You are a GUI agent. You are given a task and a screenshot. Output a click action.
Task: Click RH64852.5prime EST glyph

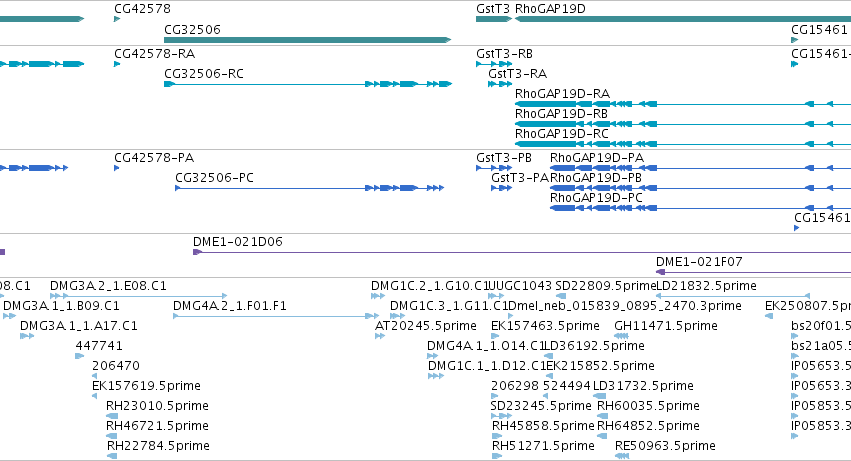tap(604, 436)
